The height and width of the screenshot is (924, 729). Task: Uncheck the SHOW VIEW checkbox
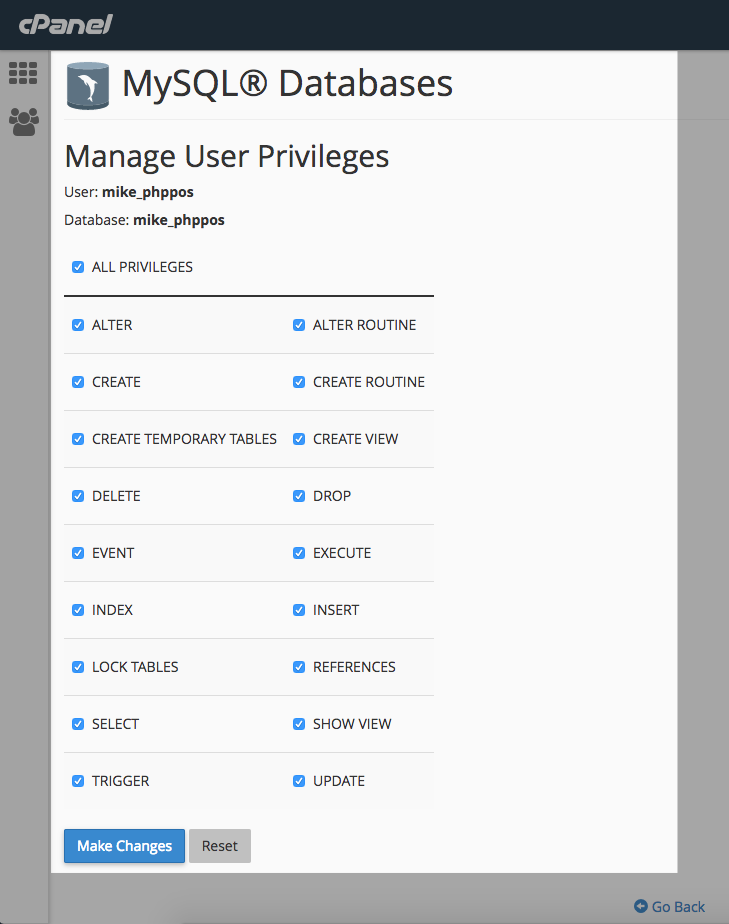(299, 724)
